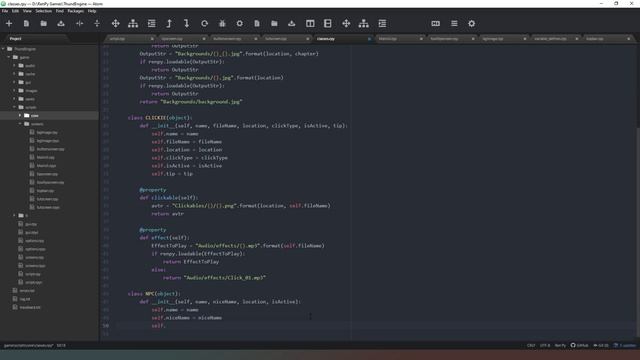Open log.txt in project tree
Image resolution: width=640 pixels, height=360 pixels.
tap(24, 299)
